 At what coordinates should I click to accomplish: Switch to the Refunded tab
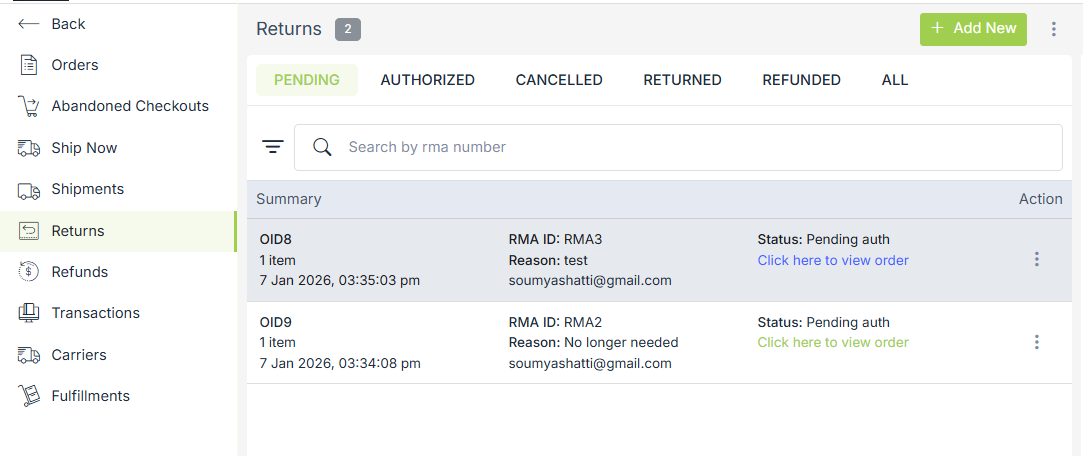(801, 80)
